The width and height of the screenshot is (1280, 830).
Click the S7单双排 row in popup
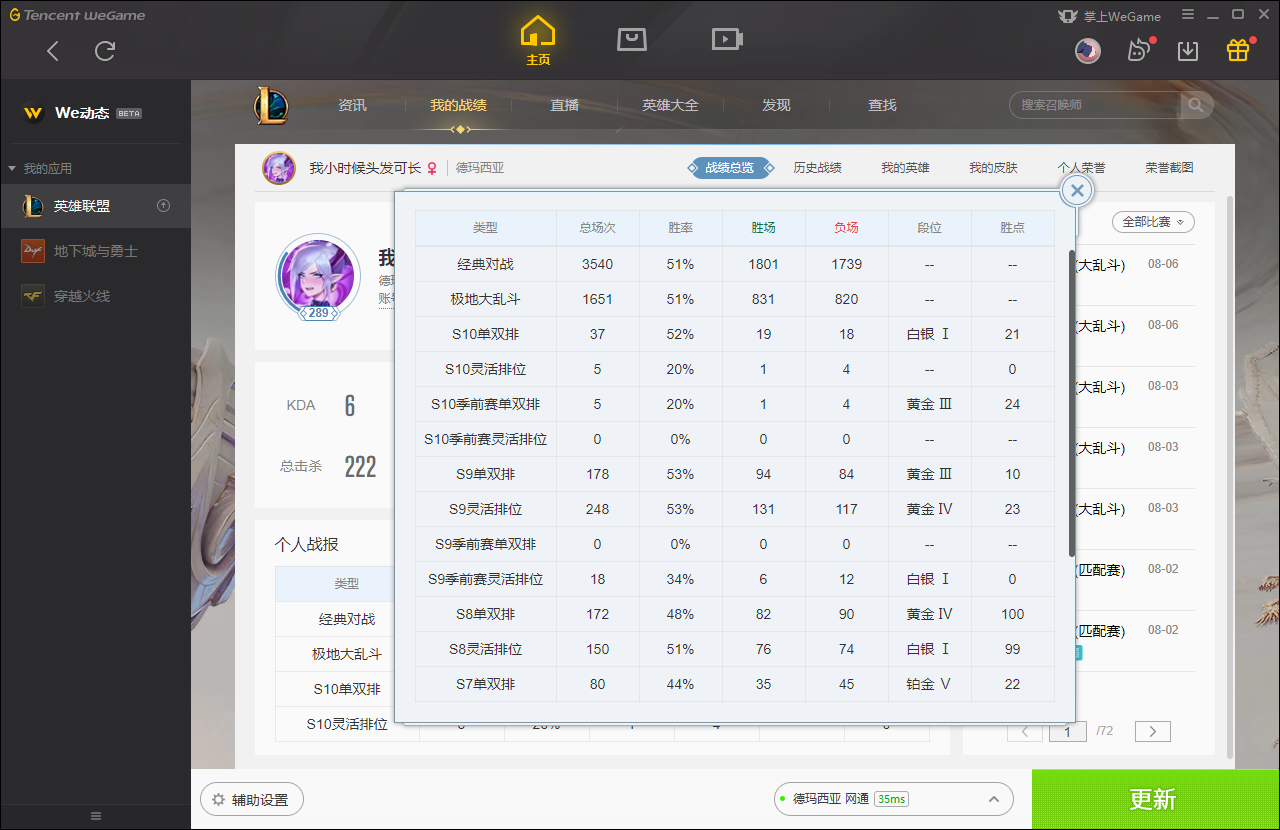click(x=735, y=684)
